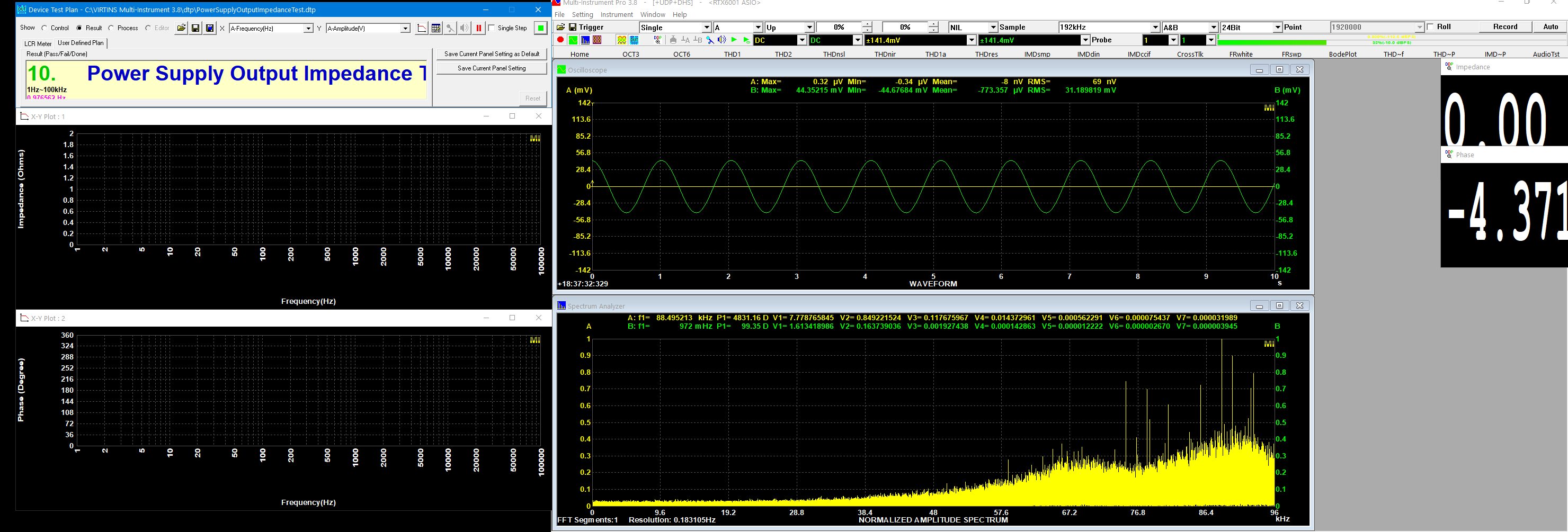The width and height of the screenshot is (1568, 532).
Task: Start the green play button in main toolbar
Action: [734, 40]
